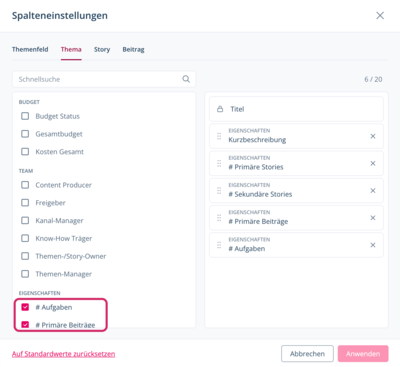Check the Freigeber option
The height and width of the screenshot is (367, 400).
[25, 203]
